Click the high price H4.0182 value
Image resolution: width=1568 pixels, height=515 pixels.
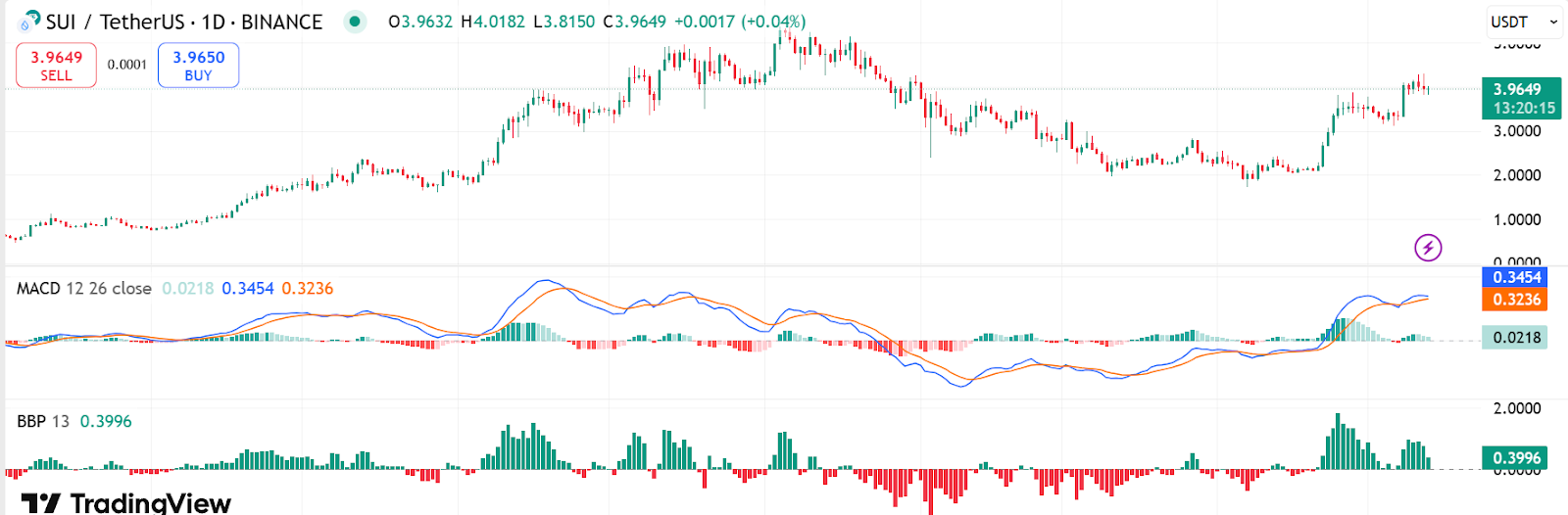pyautogui.click(x=493, y=22)
